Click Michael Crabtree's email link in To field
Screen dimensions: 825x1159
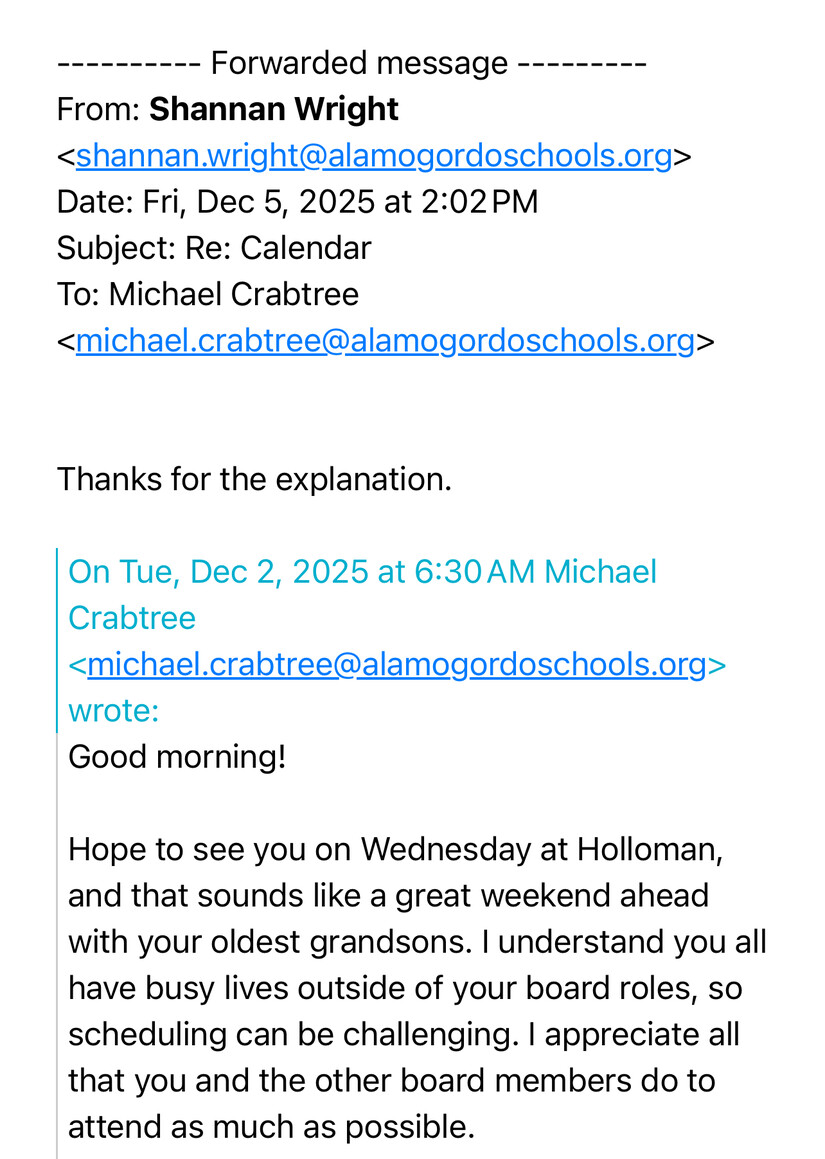385,341
